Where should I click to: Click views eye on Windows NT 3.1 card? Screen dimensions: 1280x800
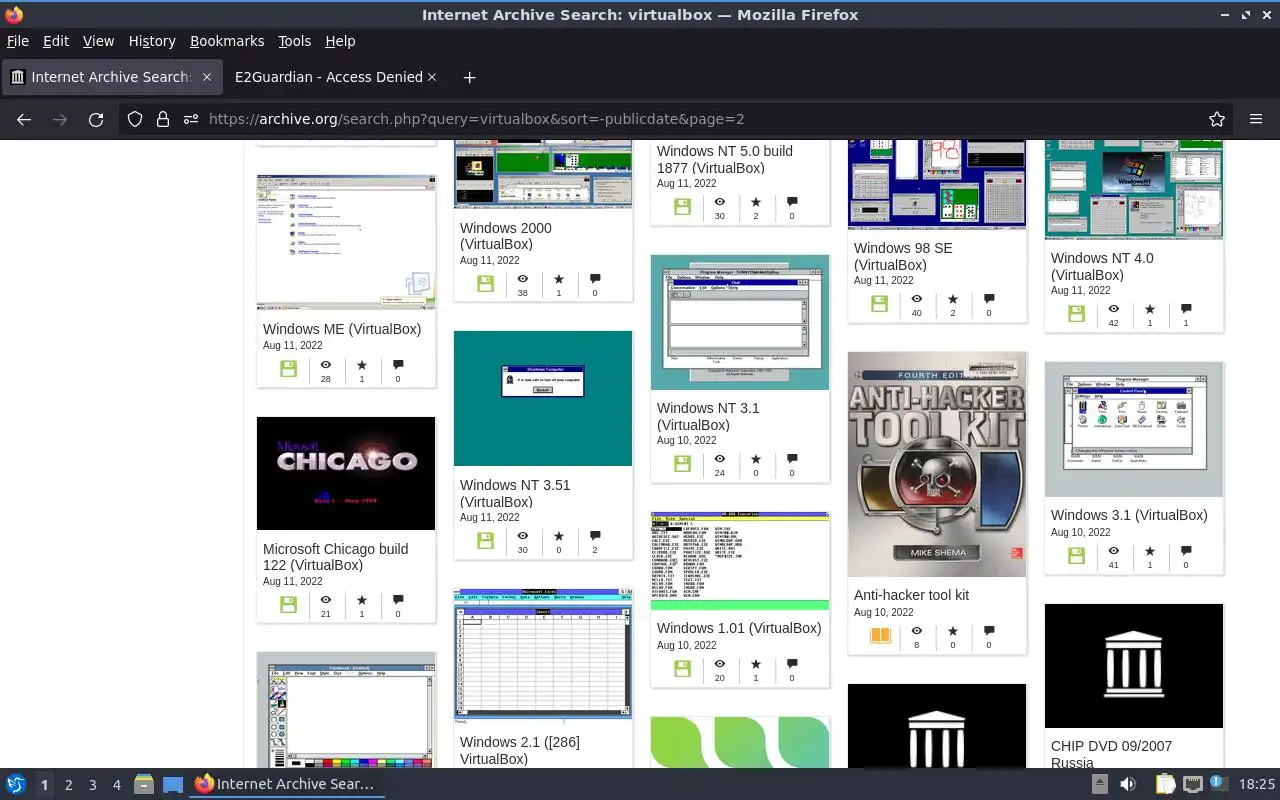pyautogui.click(x=719, y=460)
